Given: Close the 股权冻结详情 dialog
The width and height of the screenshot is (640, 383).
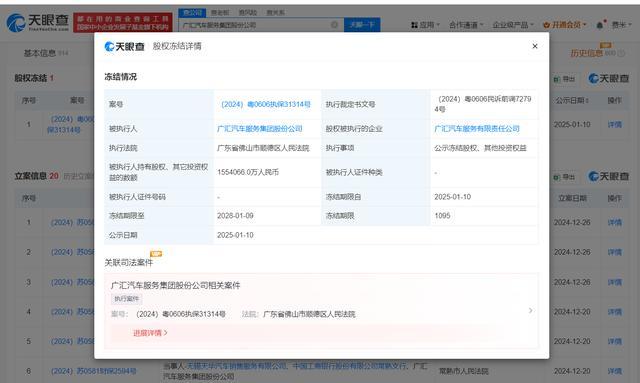Looking at the screenshot, I should point(535,46).
